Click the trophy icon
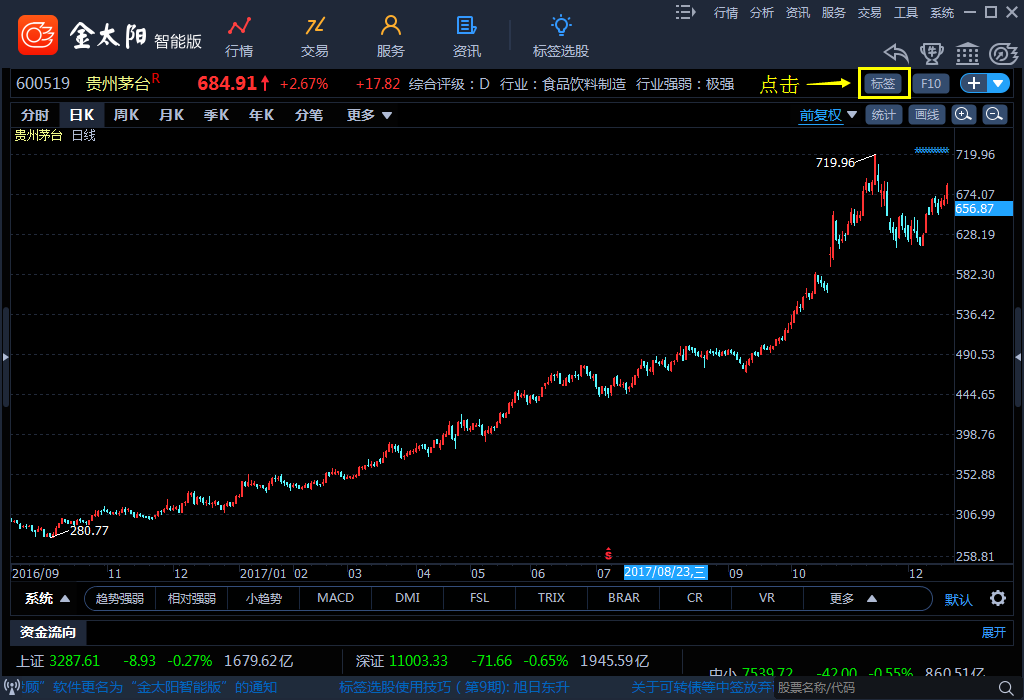Image resolution: width=1024 pixels, height=700 pixels. click(x=931, y=54)
